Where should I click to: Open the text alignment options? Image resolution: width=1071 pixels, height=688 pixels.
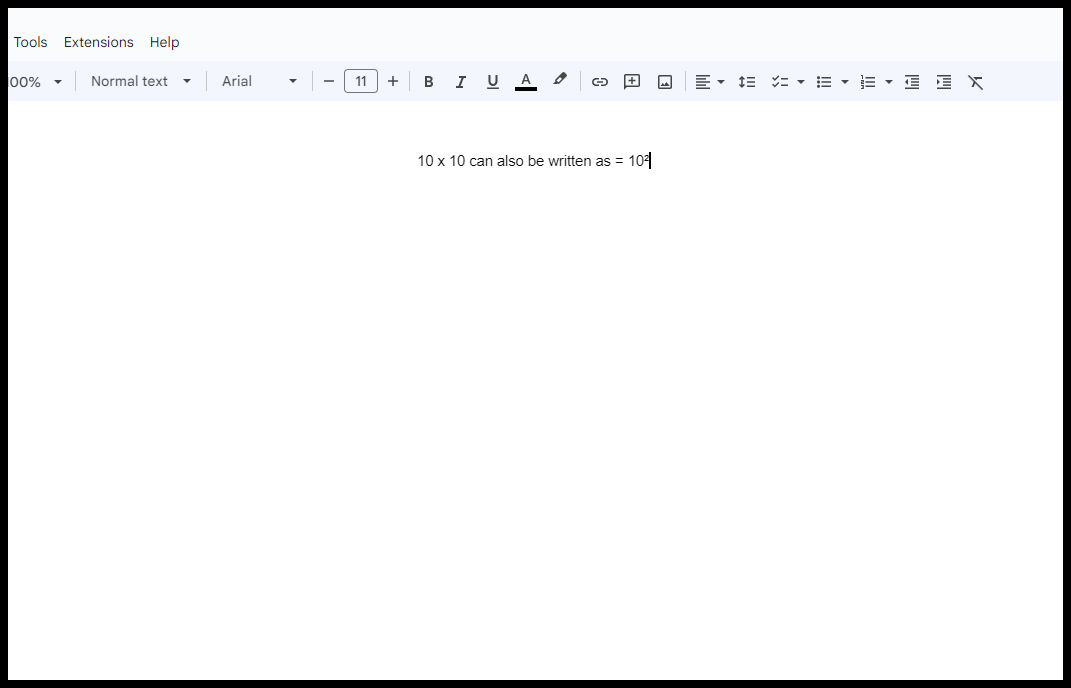click(x=710, y=82)
